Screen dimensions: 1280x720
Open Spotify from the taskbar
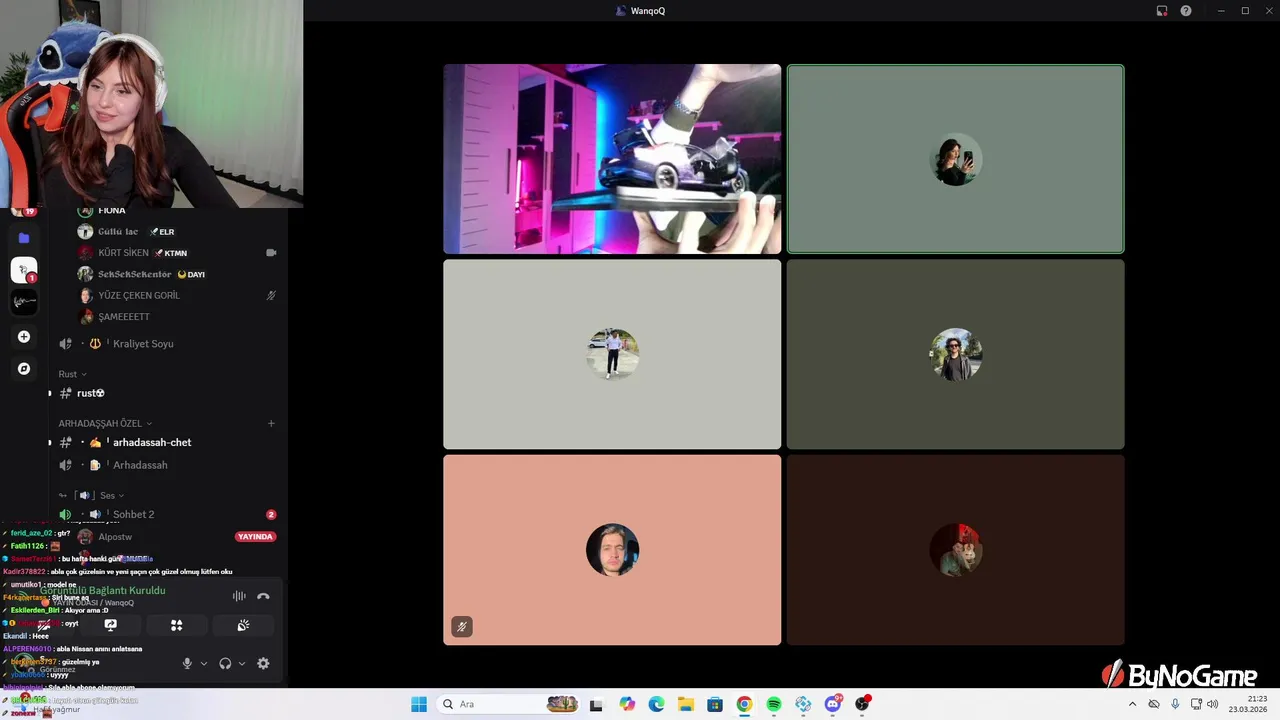(x=774, y=704)
